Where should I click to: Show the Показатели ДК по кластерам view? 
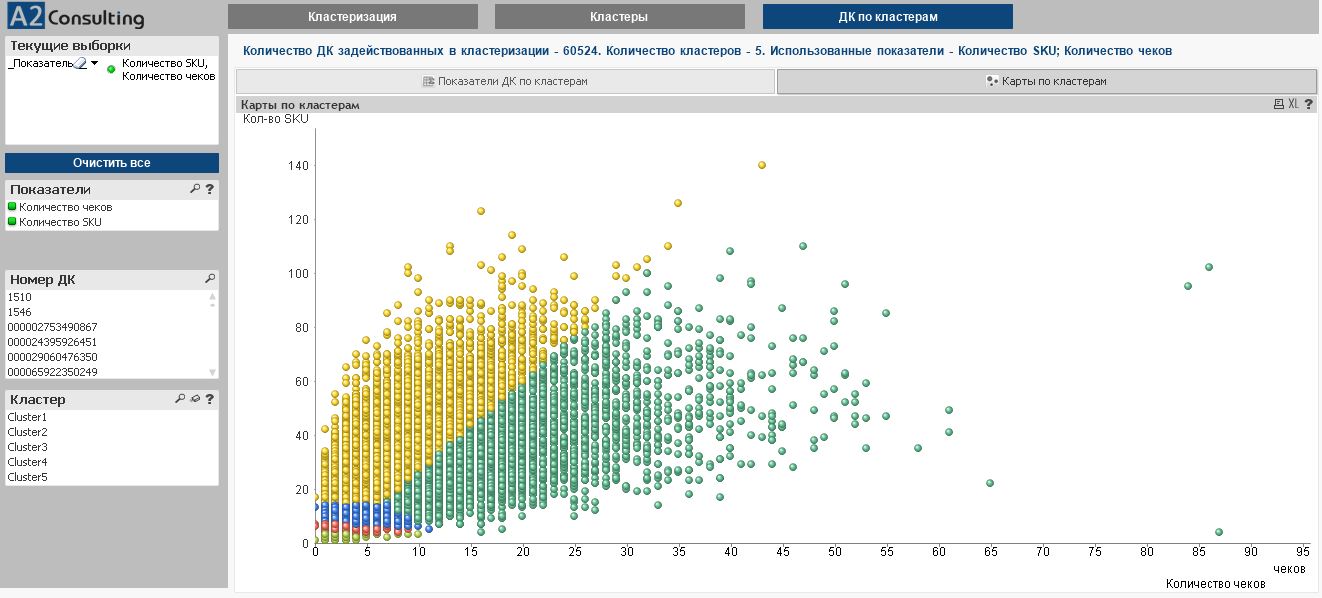pos(505,82)
